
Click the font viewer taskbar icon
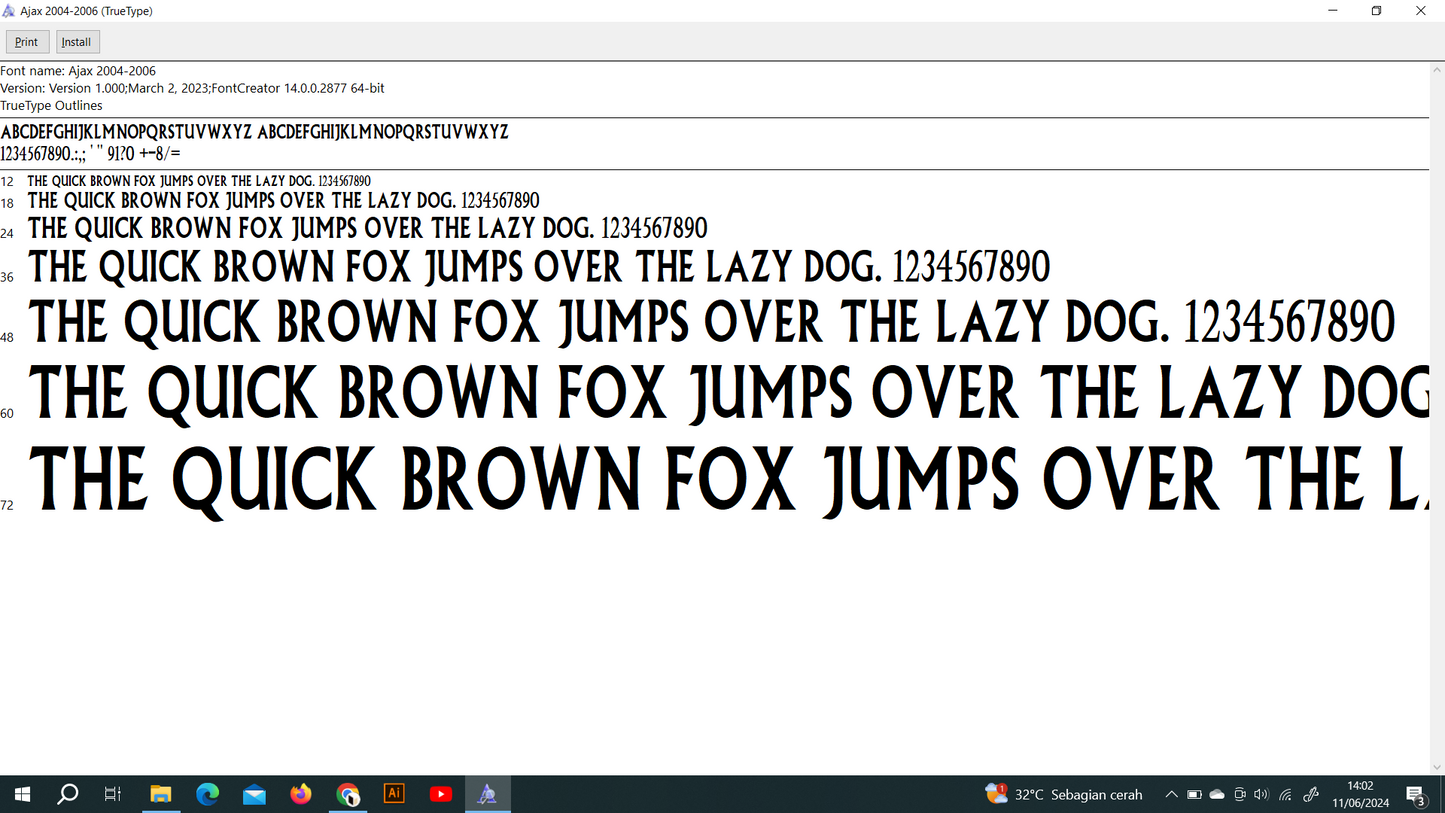(487, 794)
